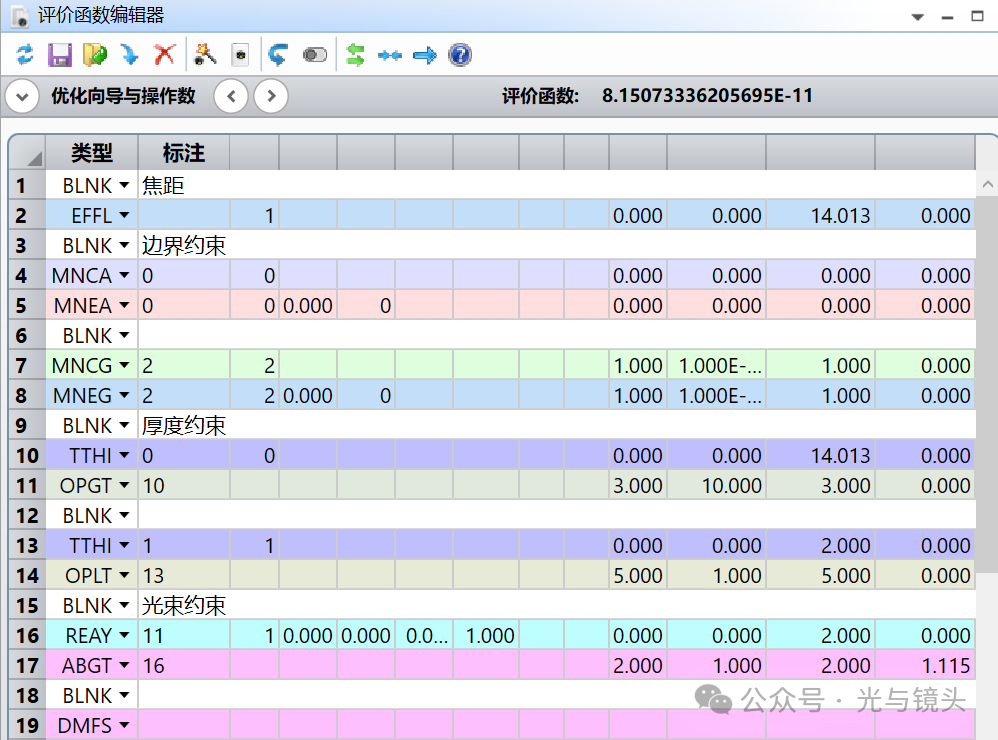Click the Update toolbar icon
The height and width of the screenshot is (740, 998).
(x=25, y=54)
